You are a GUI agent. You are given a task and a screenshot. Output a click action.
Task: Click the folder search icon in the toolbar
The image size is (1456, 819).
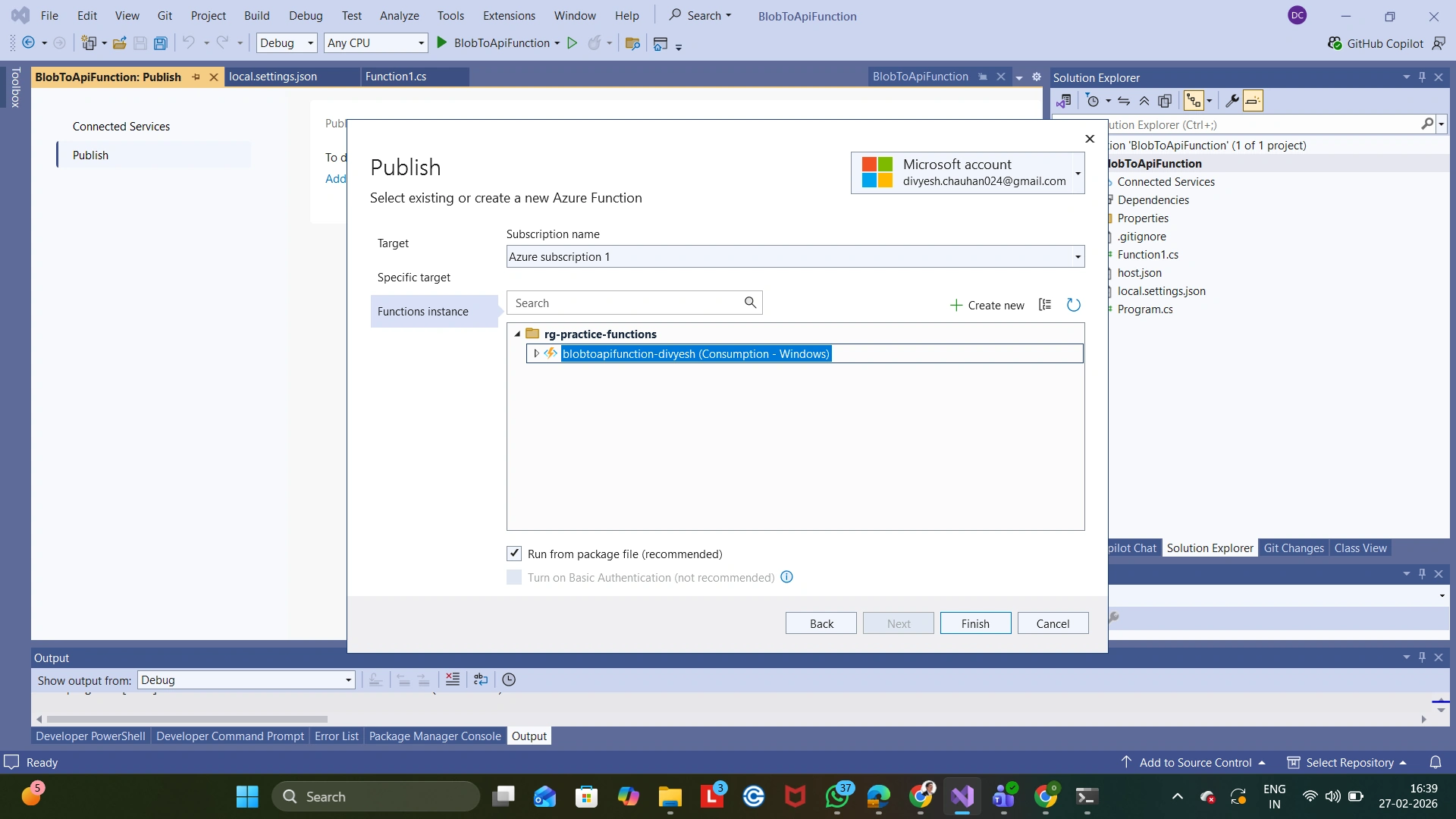pos(632,43)
